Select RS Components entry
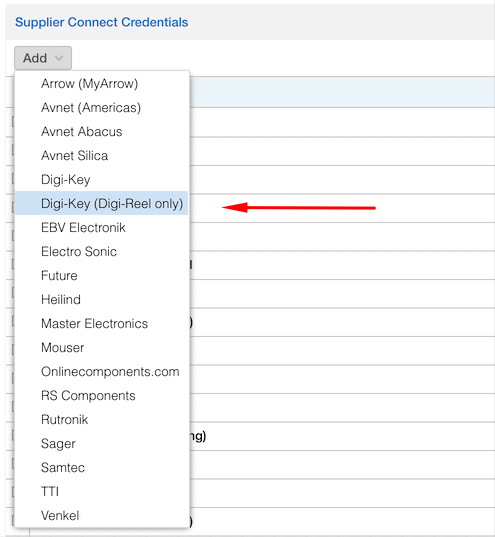 (x=101, y=396)
